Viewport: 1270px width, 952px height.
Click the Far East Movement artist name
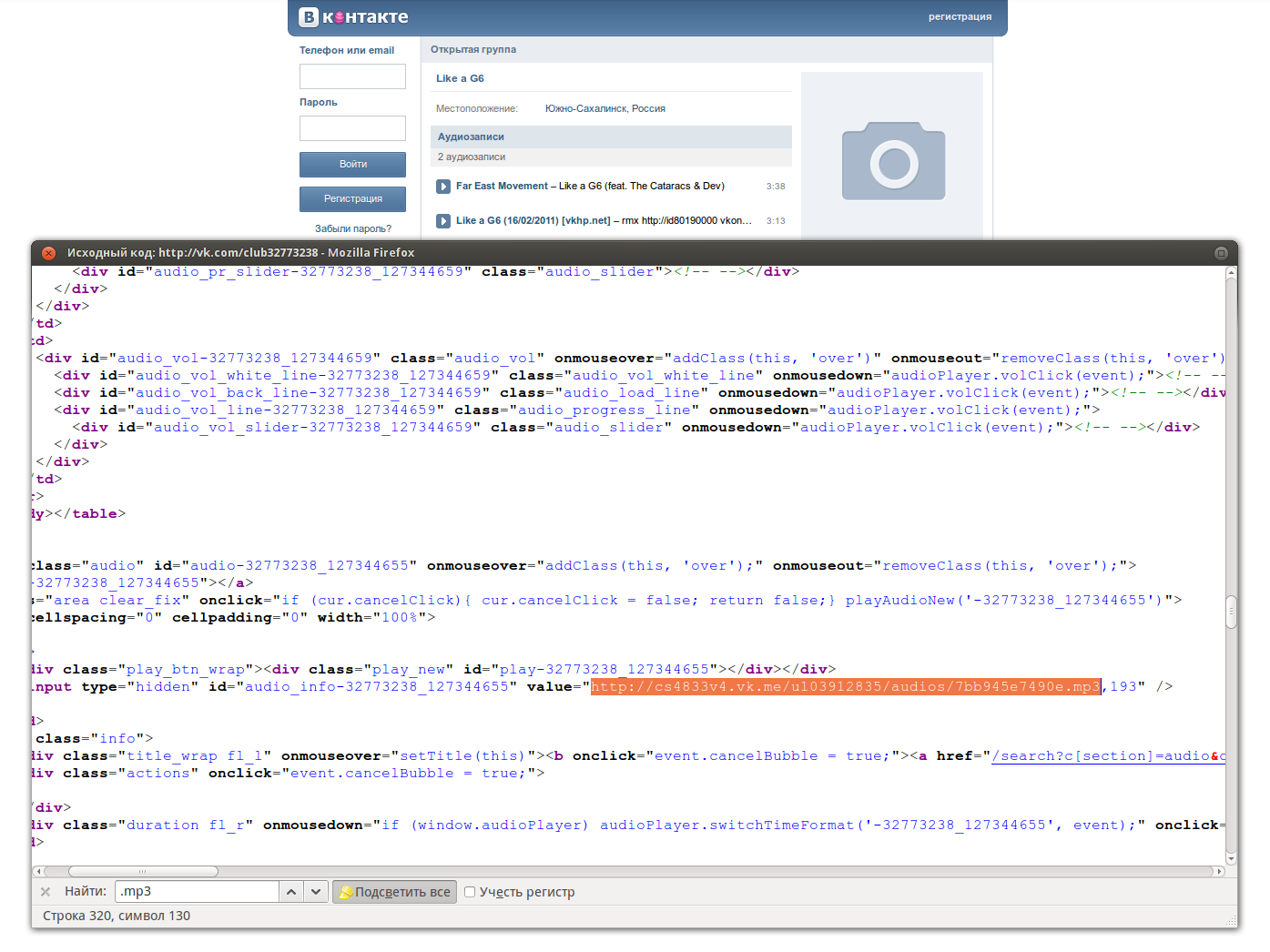click(x=502, y=187)
